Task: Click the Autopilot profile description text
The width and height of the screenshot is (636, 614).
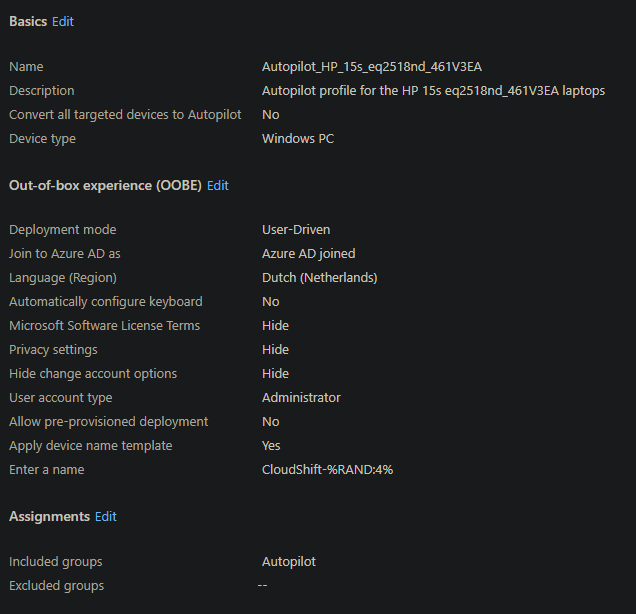Action: click(x=433, y=91)
